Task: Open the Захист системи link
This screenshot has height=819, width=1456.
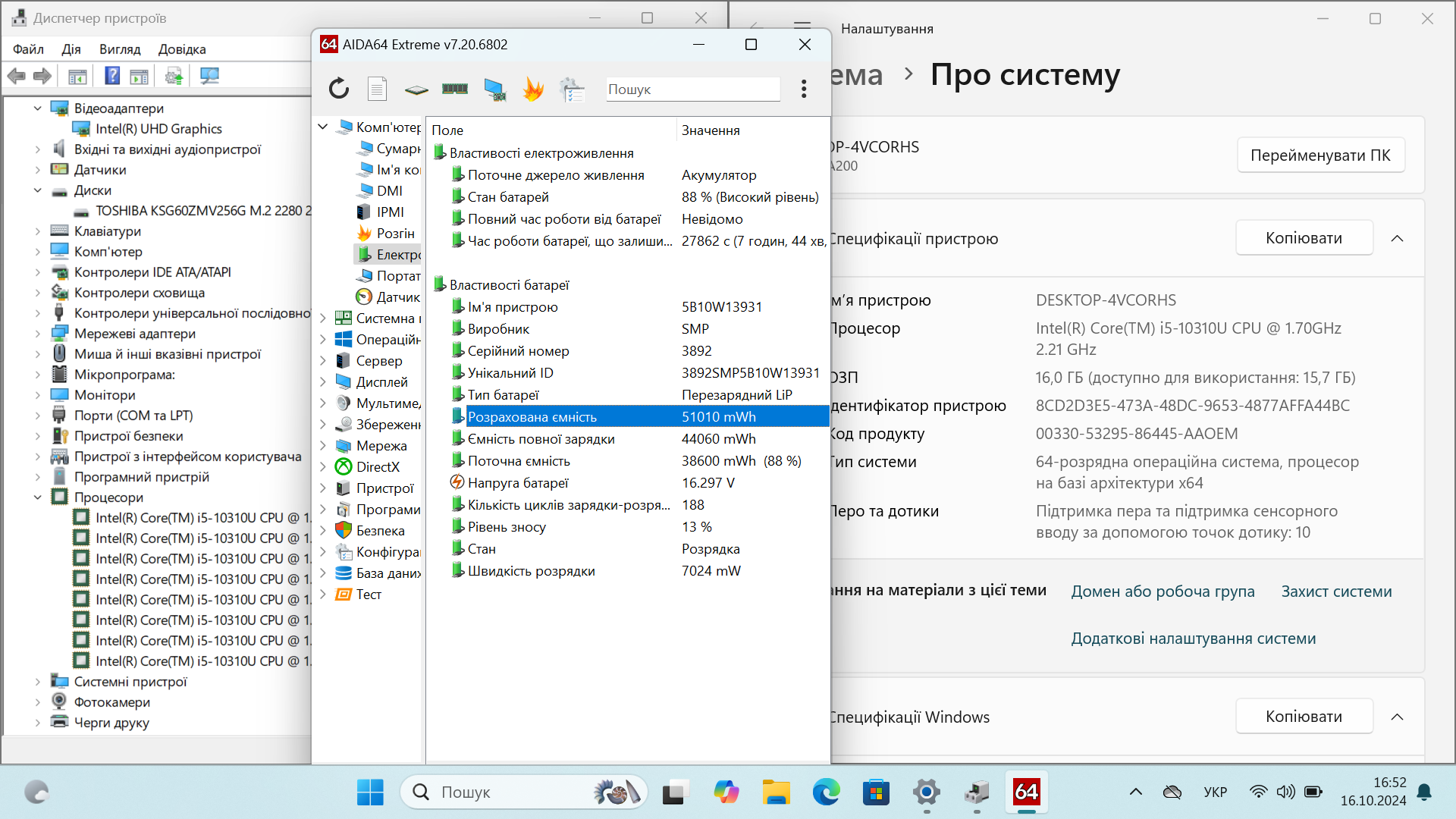Action: tap(1336, 591)
